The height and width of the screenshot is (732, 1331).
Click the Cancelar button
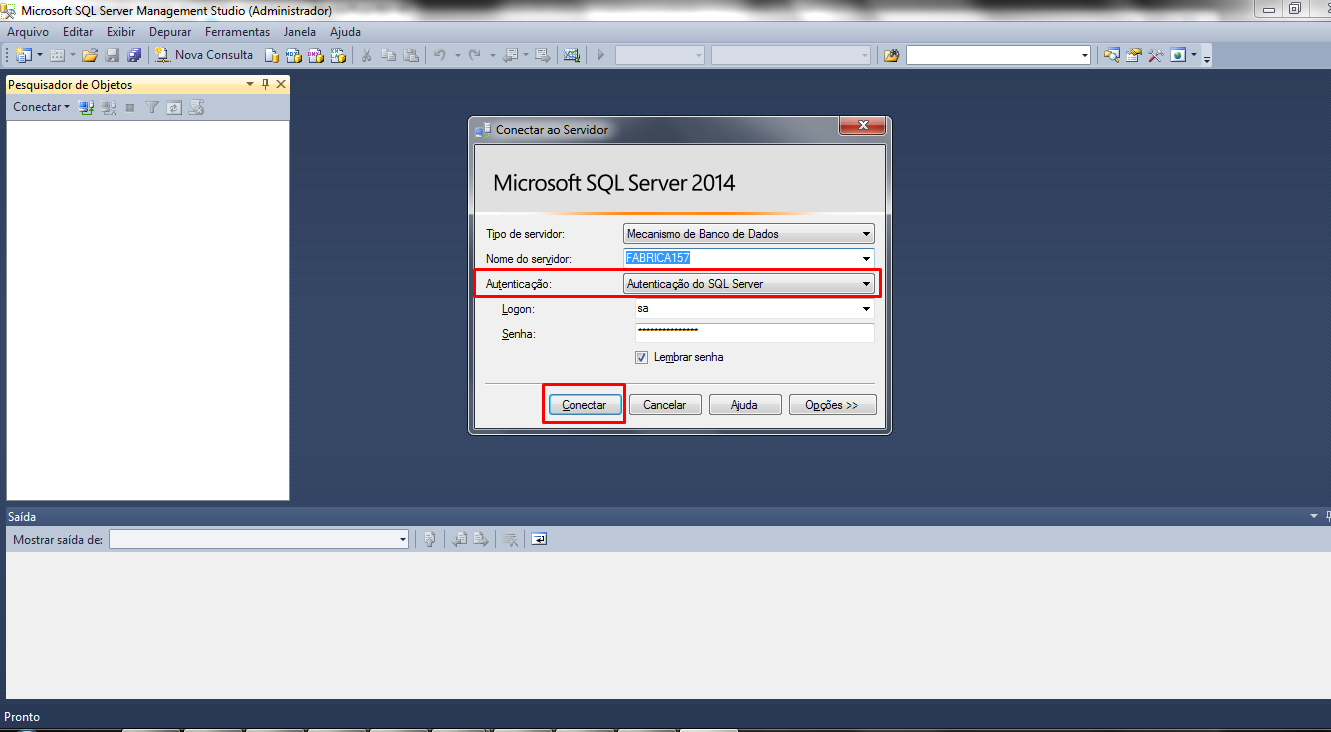pyautogui.click(x=664, y=405)
